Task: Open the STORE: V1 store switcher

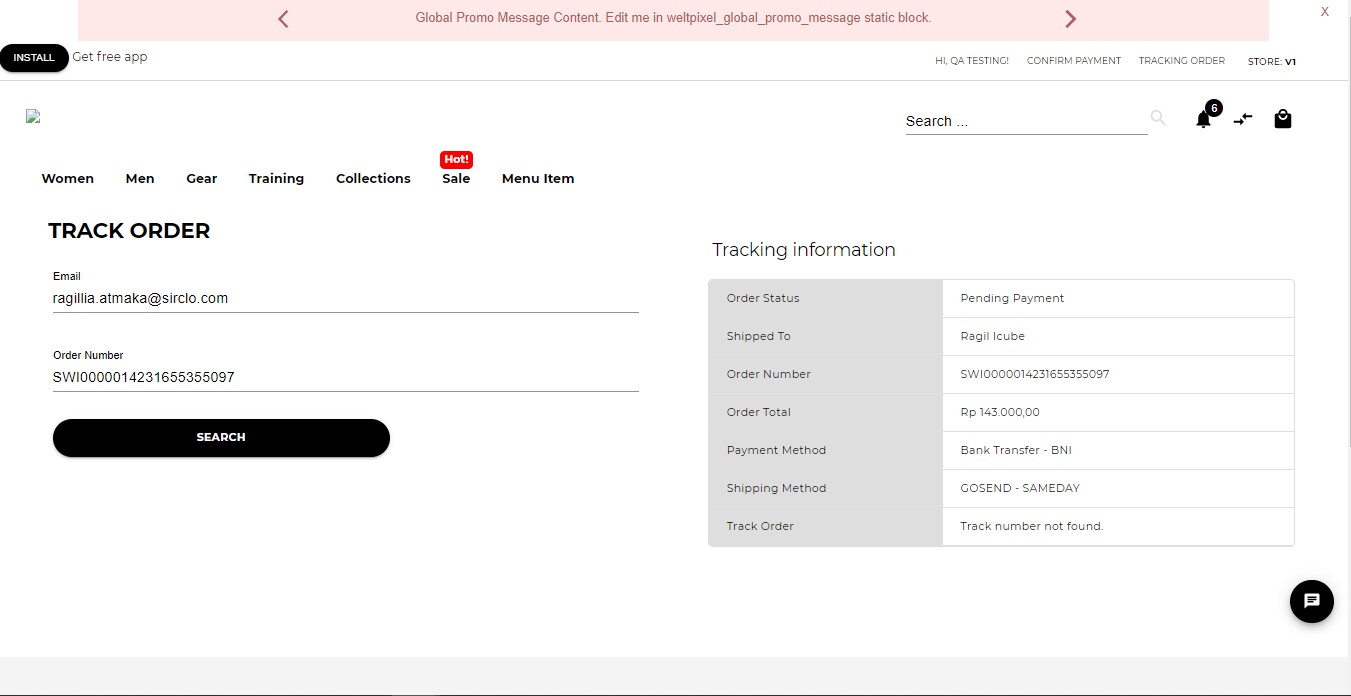Action: [x=1271, y=61]
